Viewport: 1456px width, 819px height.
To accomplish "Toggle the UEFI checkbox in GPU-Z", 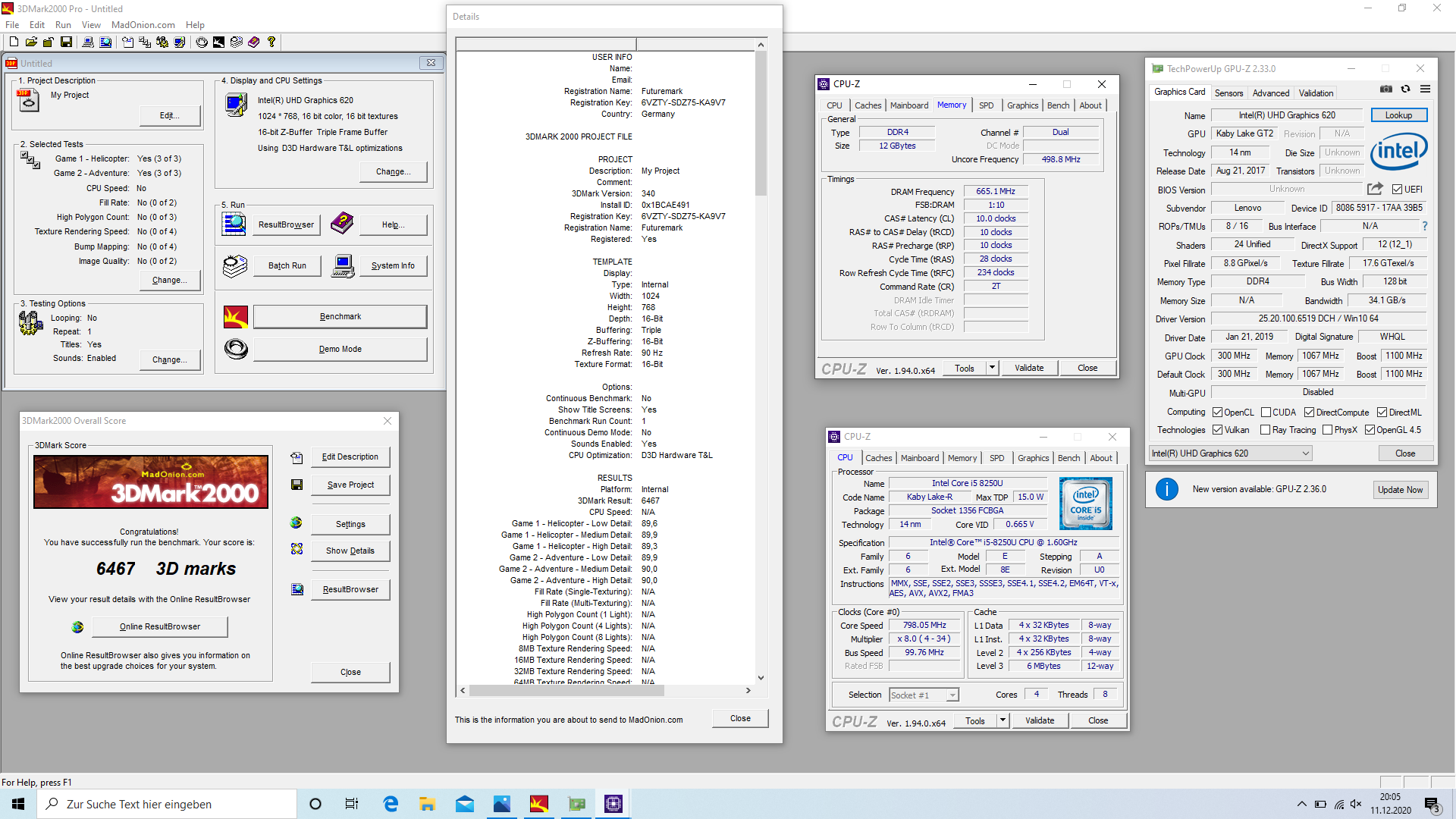I will coord(1398,190).
